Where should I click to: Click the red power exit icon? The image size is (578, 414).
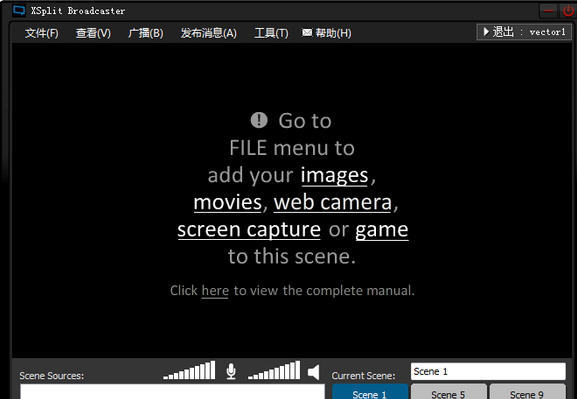[x=567, y=11]
